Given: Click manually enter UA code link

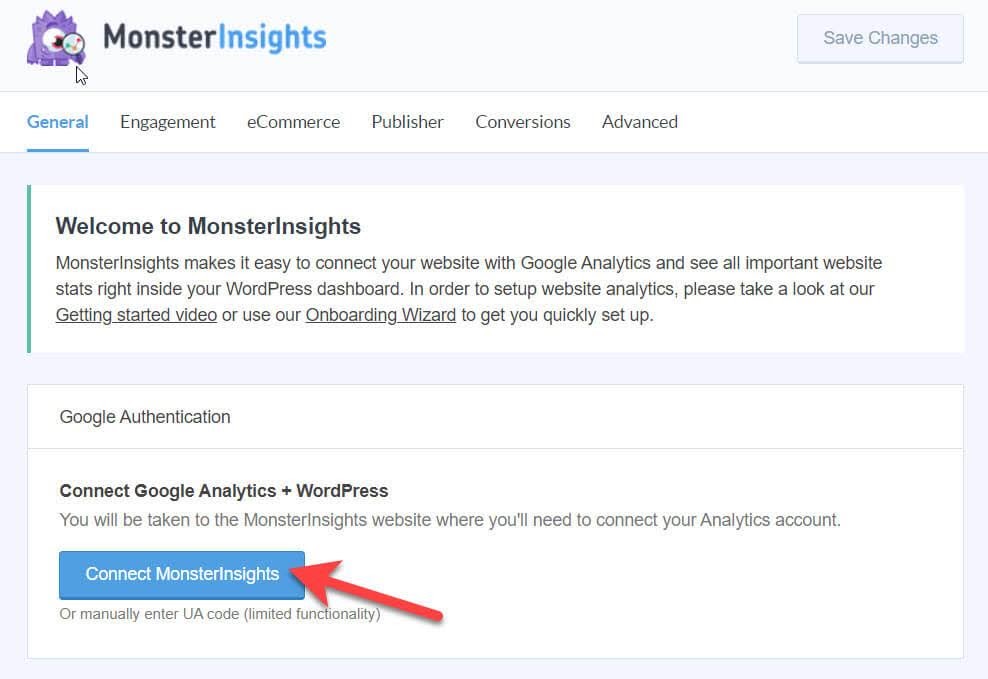Looking at the screenshot, I should 220,613.
